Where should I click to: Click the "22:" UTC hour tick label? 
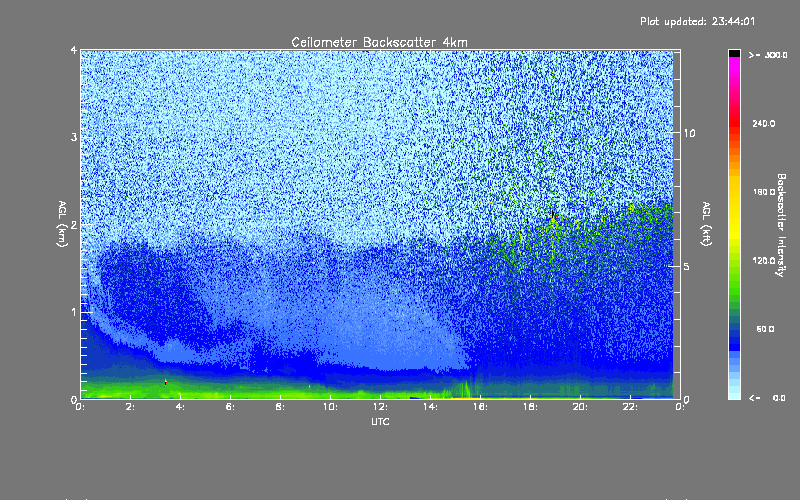(x=630, y=407)
